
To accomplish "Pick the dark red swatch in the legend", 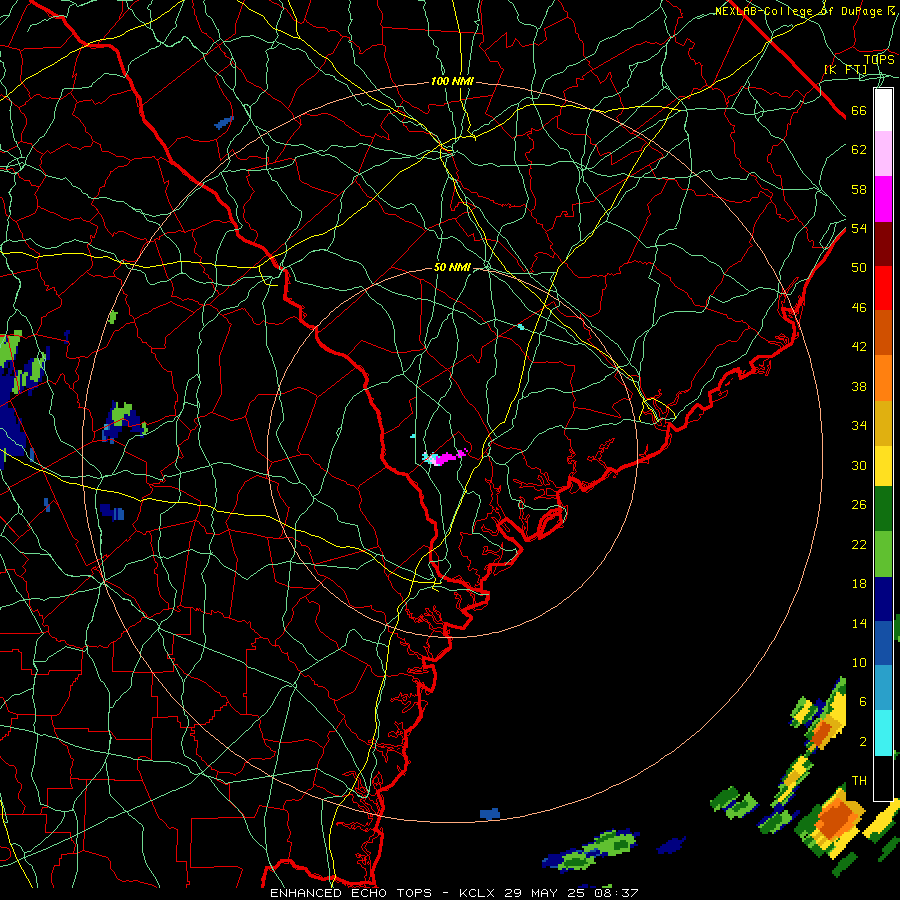I will click(883, 244).
